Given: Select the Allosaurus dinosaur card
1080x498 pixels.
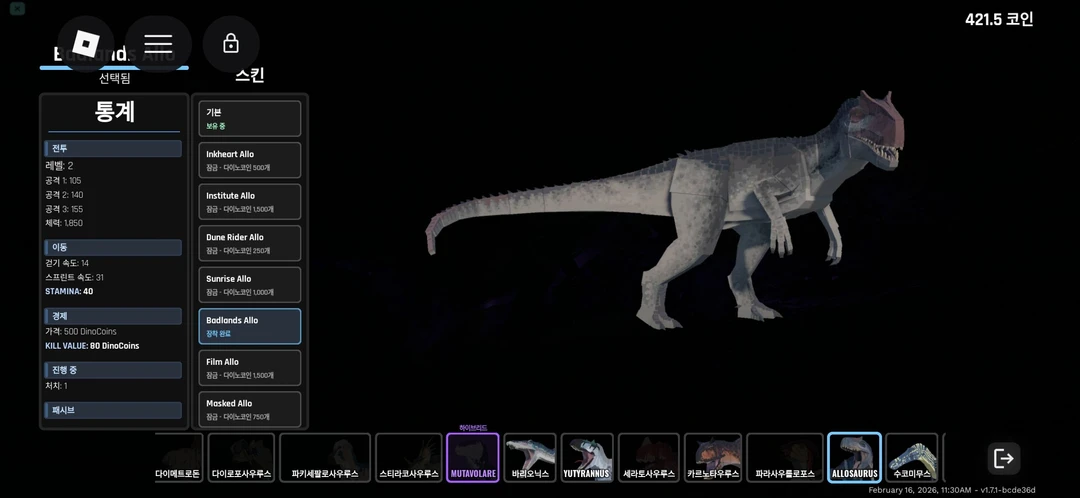Looking at the screenshot, I should pos(854,457).
